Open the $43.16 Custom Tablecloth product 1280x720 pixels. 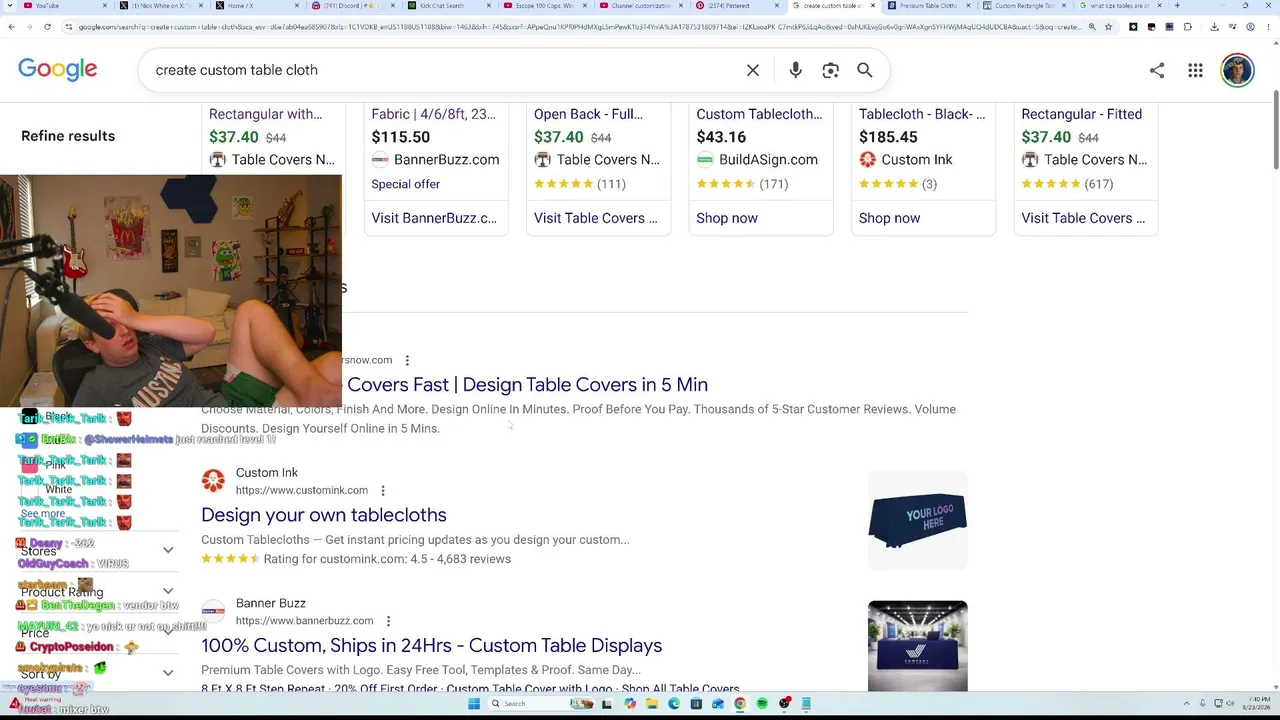[760, 137]
